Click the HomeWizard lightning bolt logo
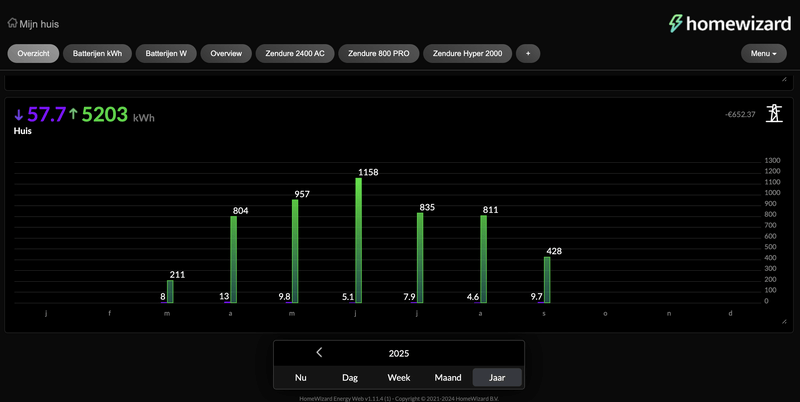Image resolution: width=800 pixels, height=402 pixels. pos(676,23)
